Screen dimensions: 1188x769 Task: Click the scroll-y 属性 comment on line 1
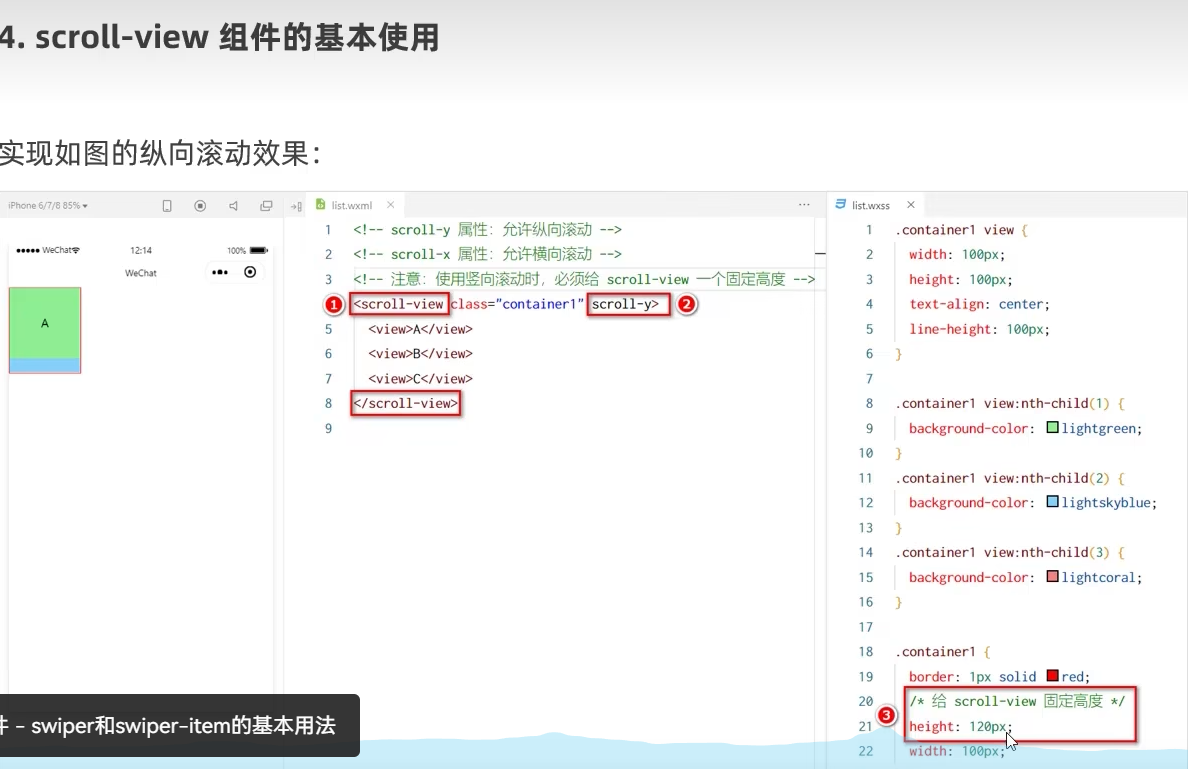pyautogui.click(x=487, y=230)
